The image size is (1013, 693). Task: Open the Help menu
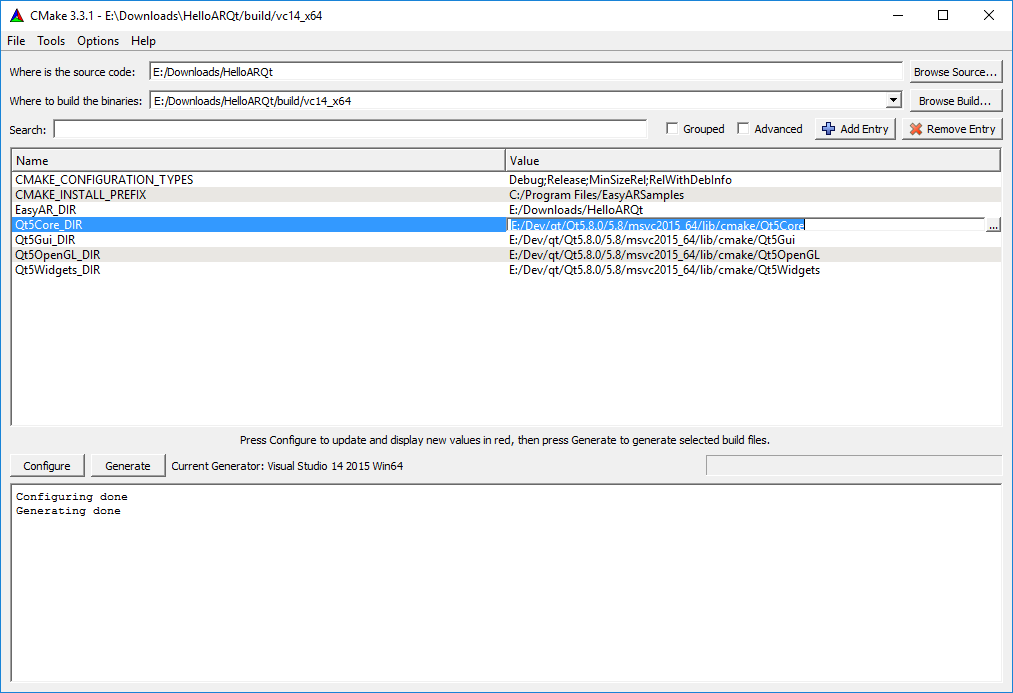click(143, 41)
